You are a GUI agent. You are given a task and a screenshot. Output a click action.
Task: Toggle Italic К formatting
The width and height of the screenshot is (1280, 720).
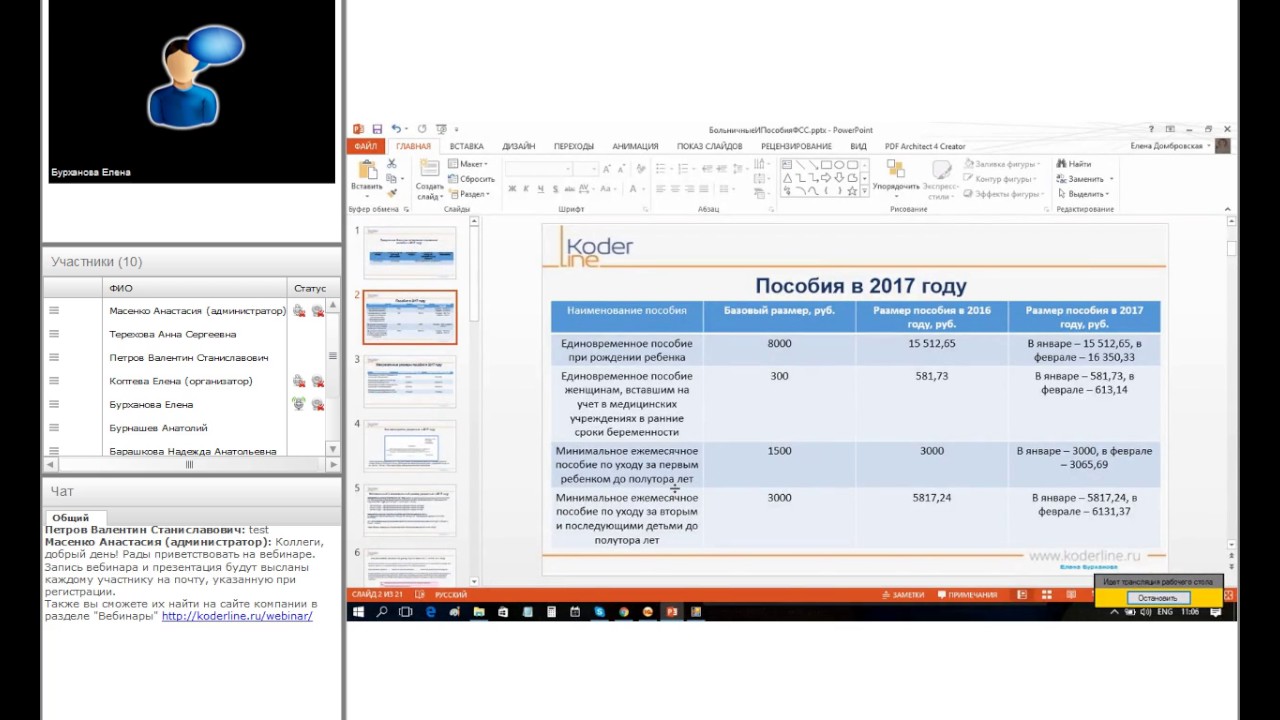[x=526, y=189]
